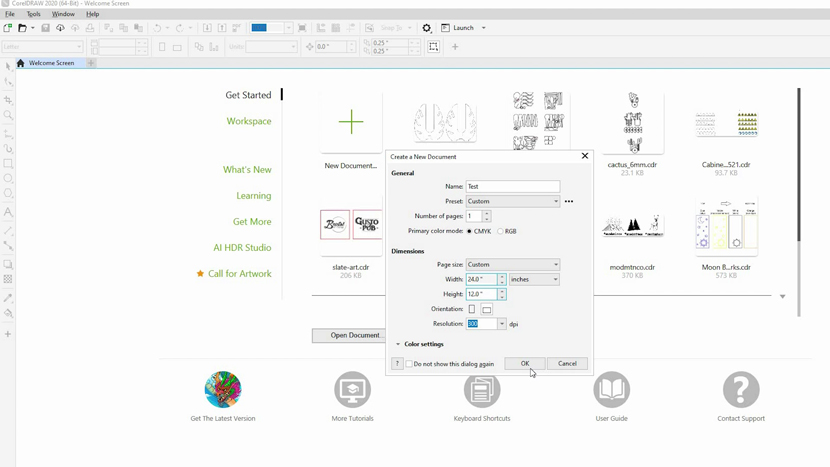The height and width of the screenshot is (467, 830).
Task: Open the Page size dropdown
Action: click(x=513, y=265)
